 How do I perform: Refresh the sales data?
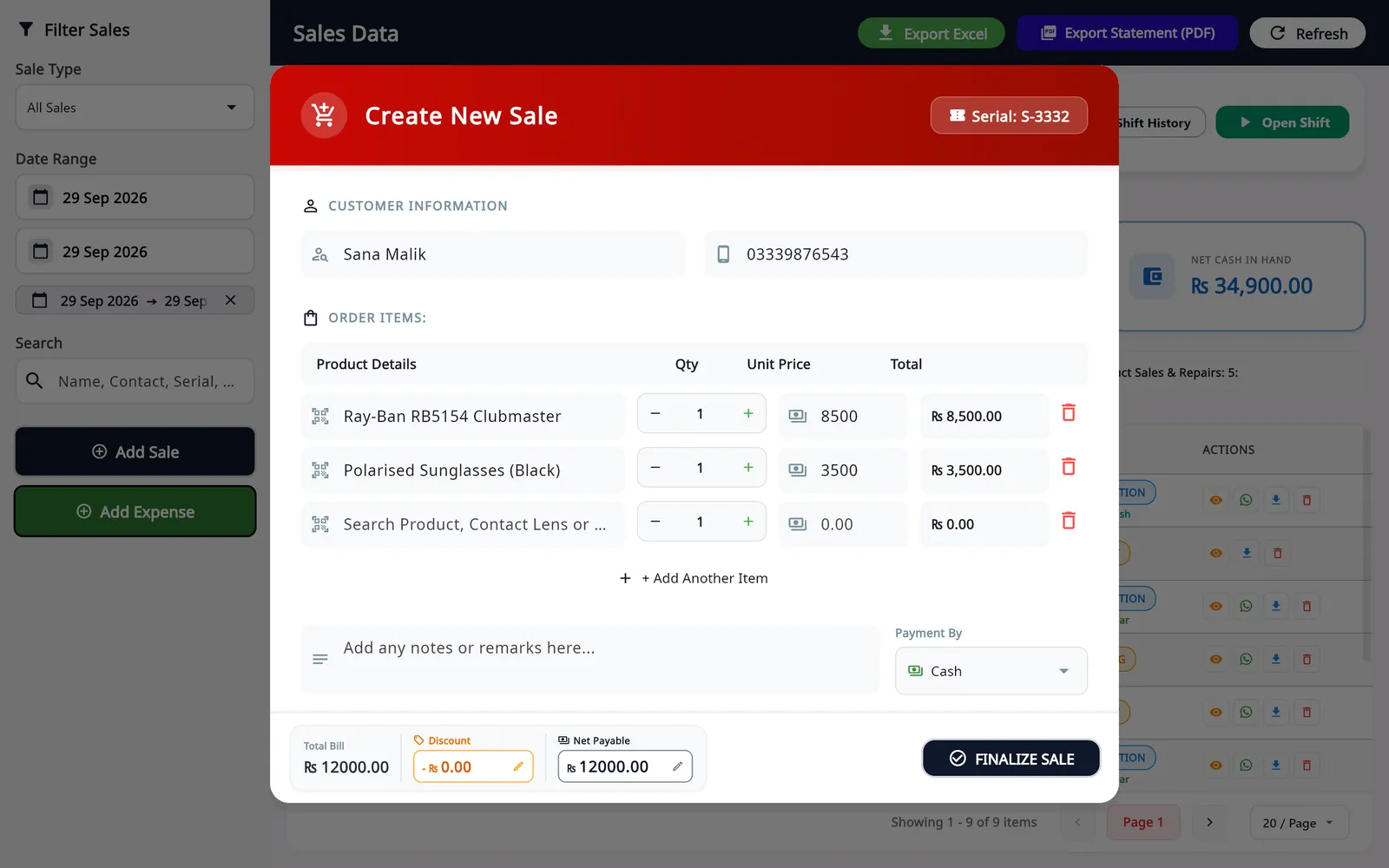pyautogui.click(x=1307, y=33)
